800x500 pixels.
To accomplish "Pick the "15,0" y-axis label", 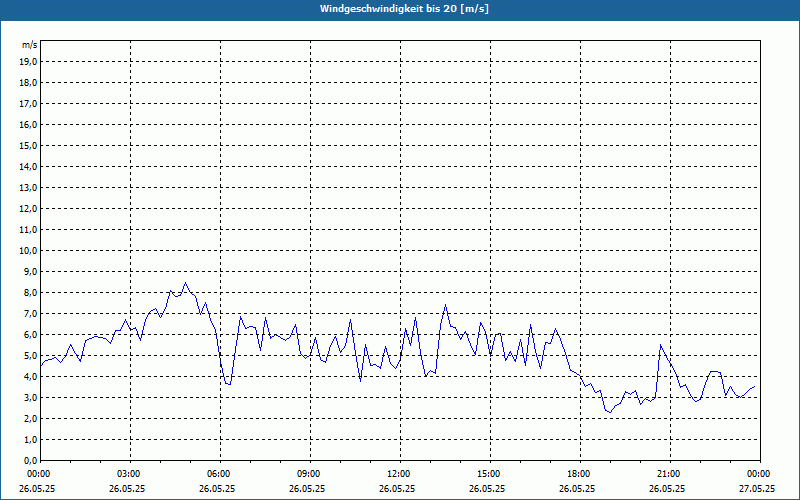I will (x=28, y=145).
